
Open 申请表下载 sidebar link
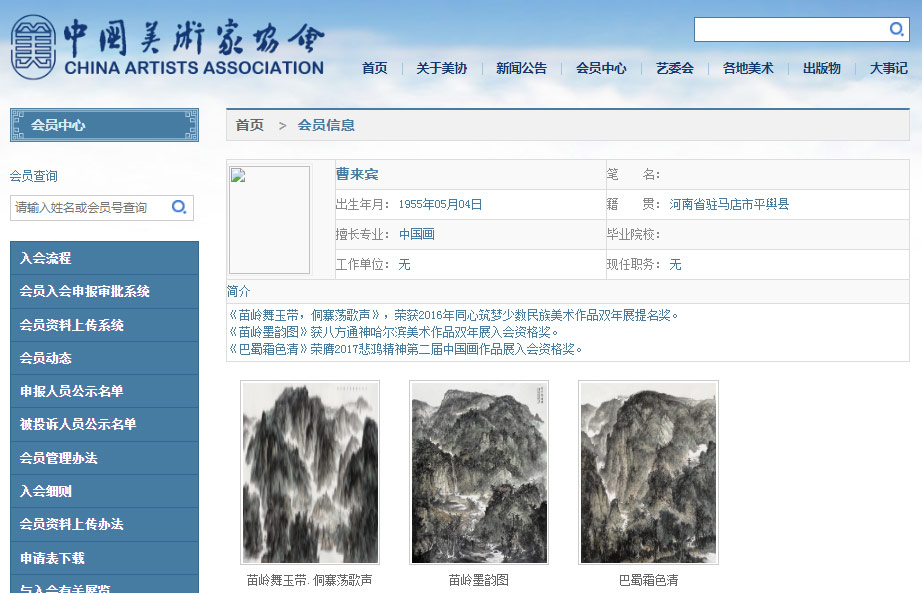point(104,558)
